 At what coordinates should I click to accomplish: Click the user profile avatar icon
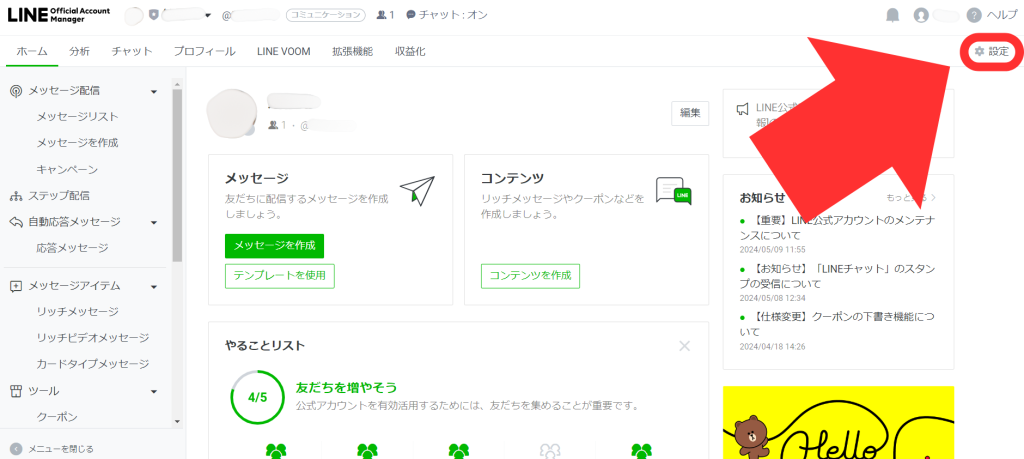pos(921,15)
